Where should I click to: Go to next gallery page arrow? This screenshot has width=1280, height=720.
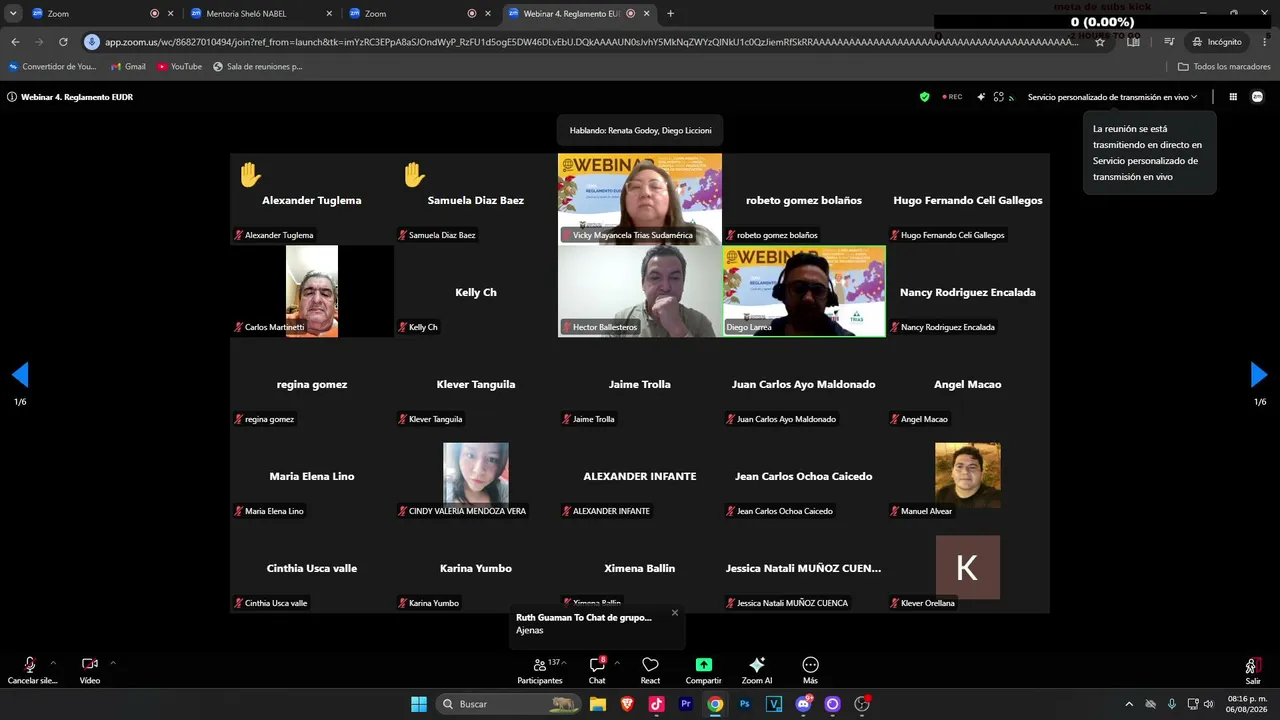[1259, 375]
